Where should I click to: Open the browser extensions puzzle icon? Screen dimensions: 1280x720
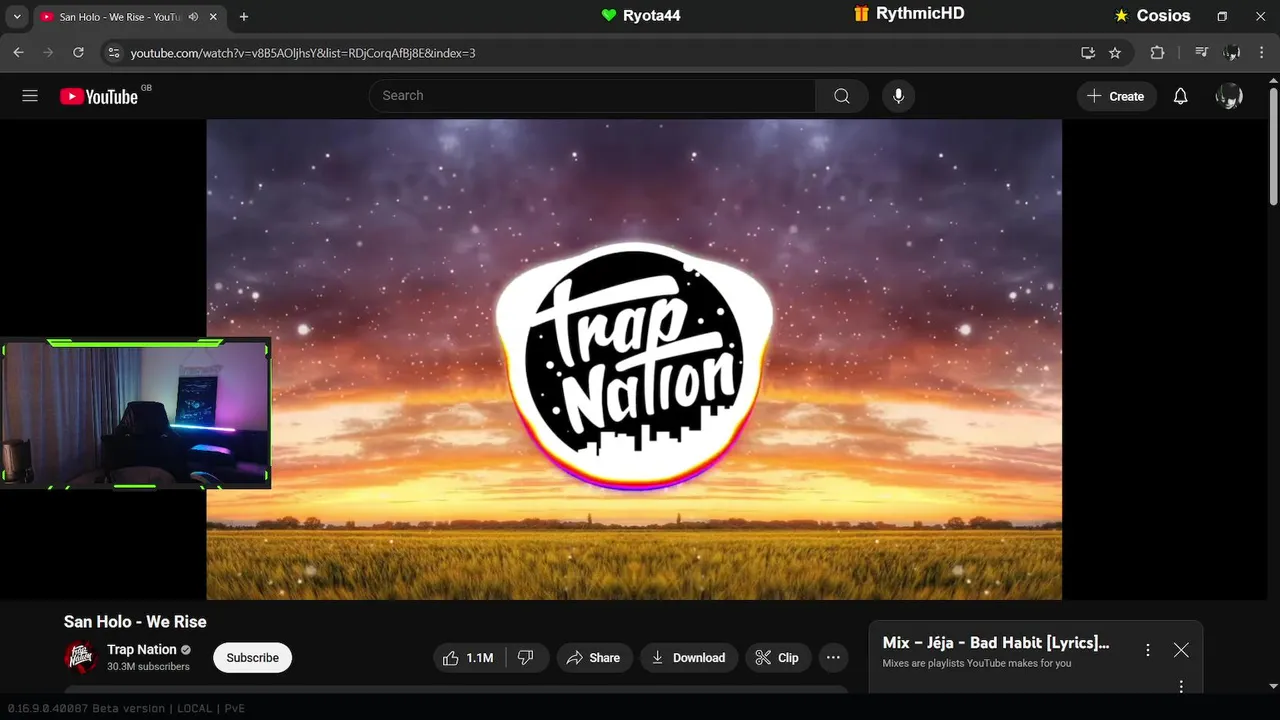tap(1157, 53)
